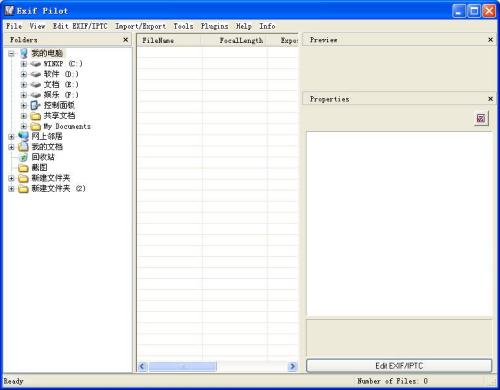Screen dimensions: 500x390
Task: Collapse the 我的电脑 tree node
Action: pyautogui.click(x=11, y=53)
